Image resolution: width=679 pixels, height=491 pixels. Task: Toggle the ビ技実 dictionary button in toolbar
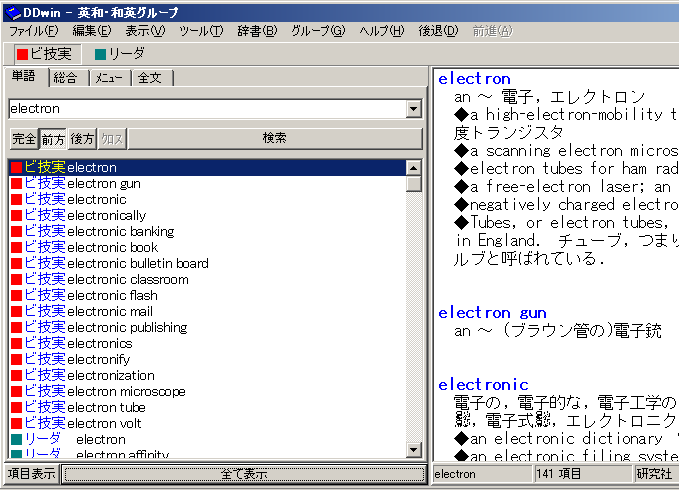pyautogui.click(x=46, y=54)
